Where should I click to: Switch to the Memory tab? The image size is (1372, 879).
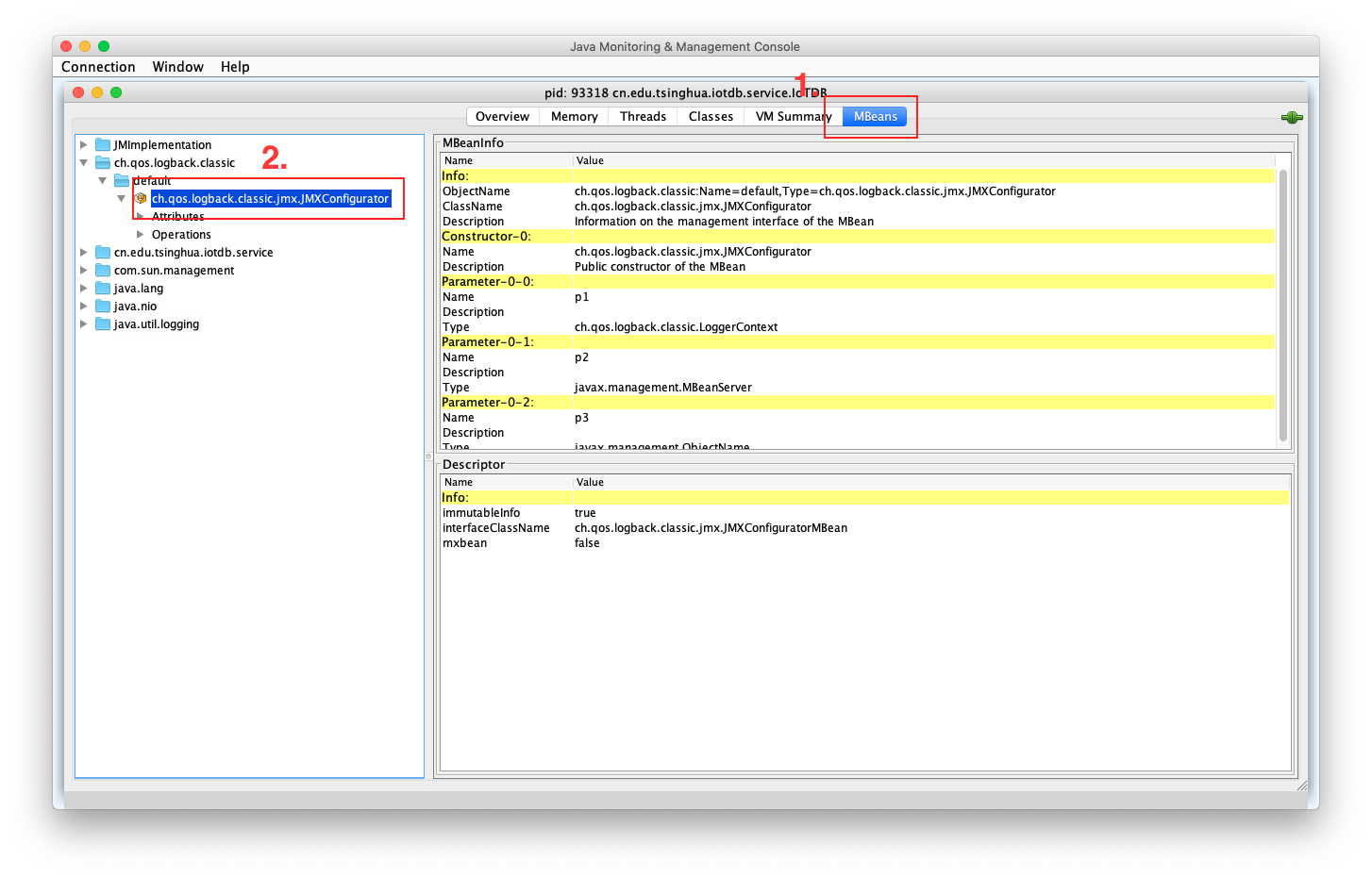point(574,117)
